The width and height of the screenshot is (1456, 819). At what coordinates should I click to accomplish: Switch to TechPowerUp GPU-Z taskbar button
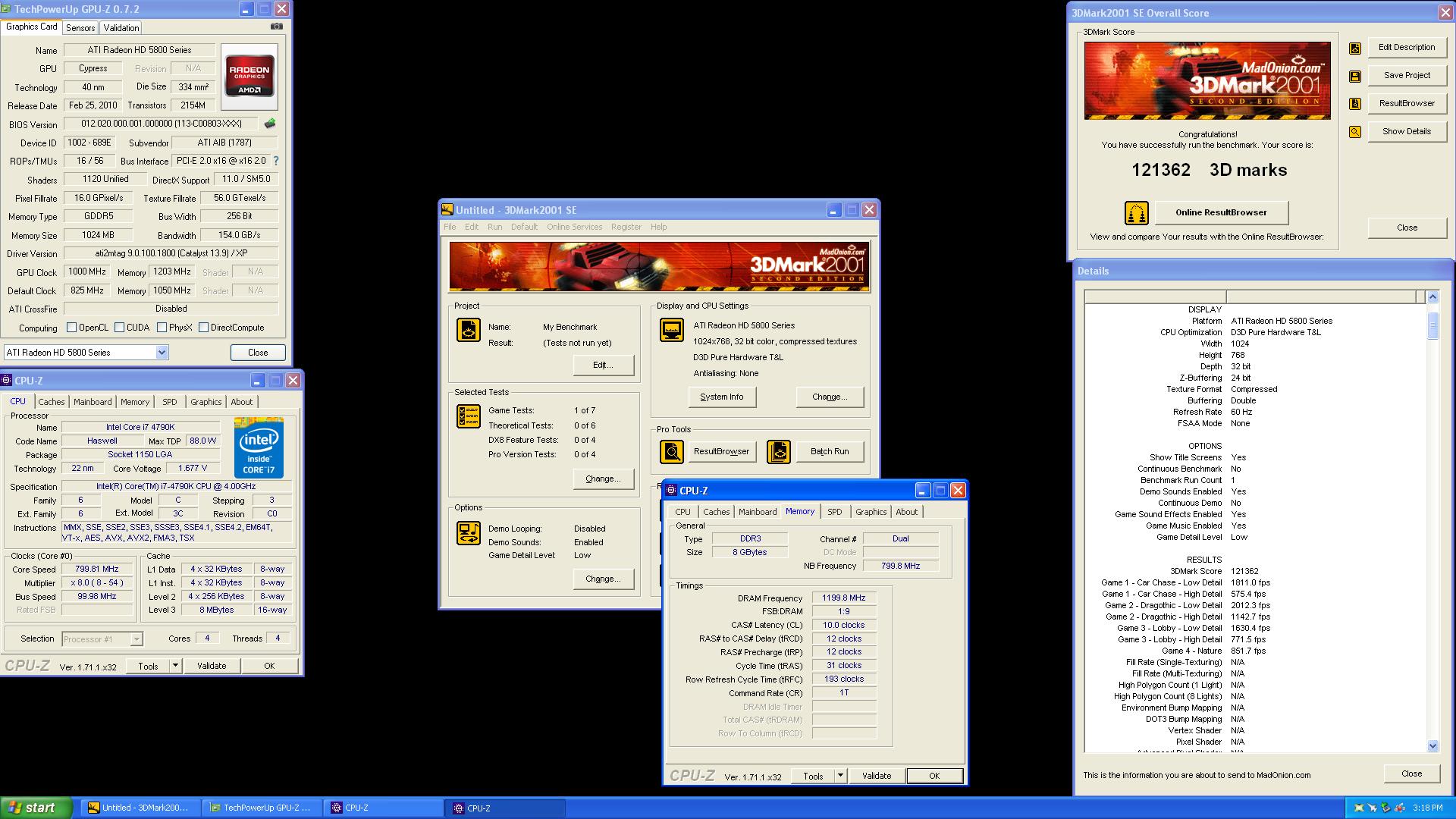(x=262, y=808)
